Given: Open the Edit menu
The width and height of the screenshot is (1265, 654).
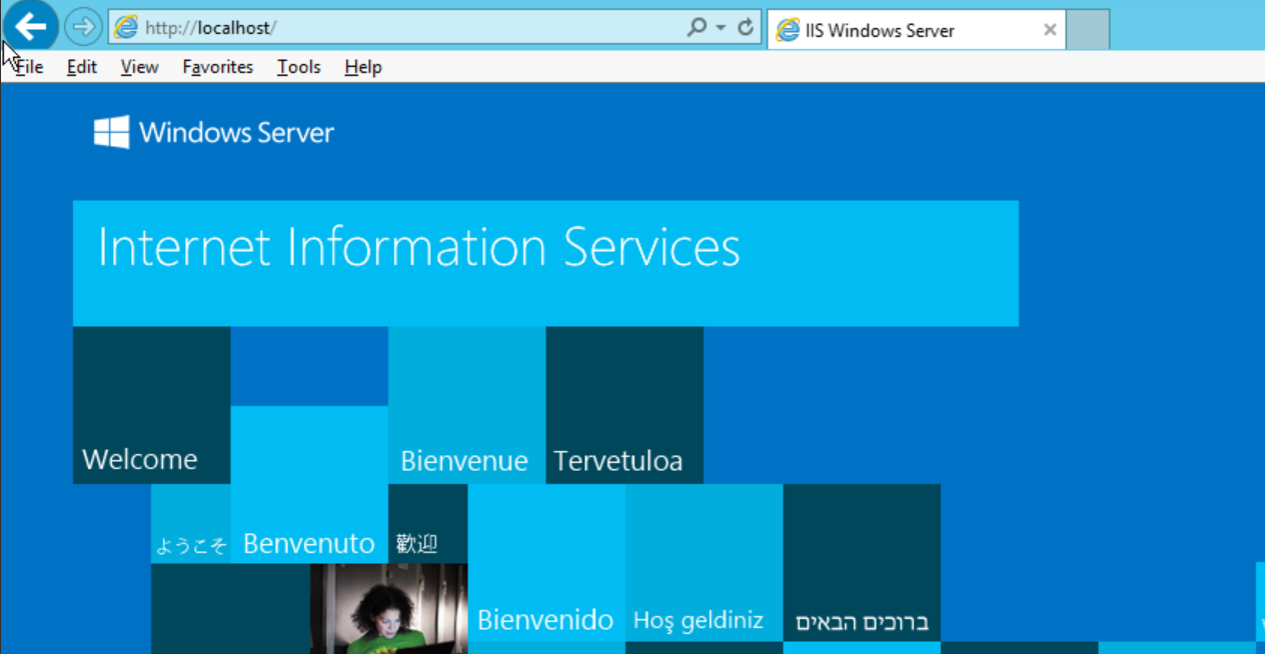Looking at the screenshot, I should (82, 67).
